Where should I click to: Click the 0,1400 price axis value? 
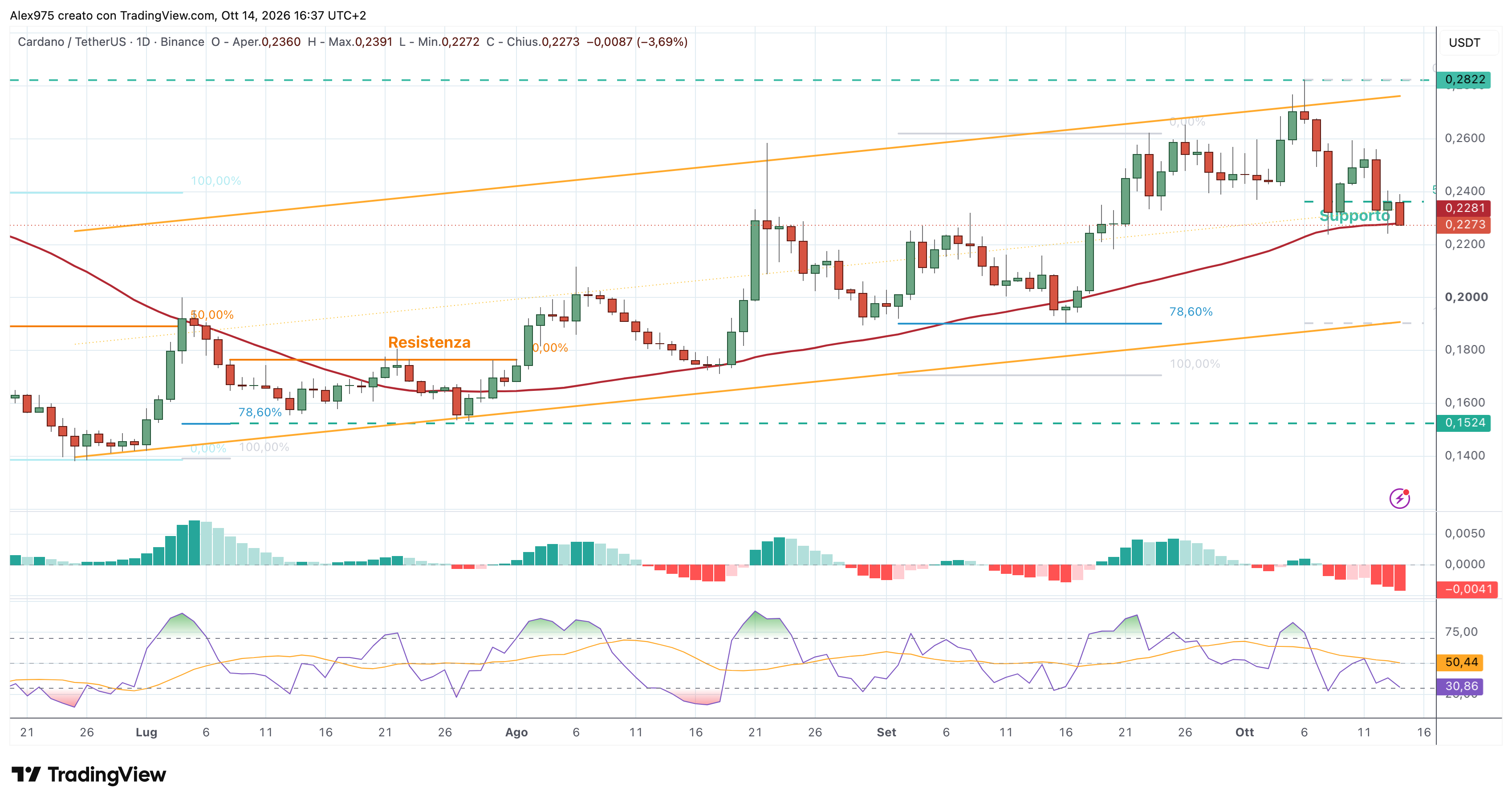coord(1464,455)
